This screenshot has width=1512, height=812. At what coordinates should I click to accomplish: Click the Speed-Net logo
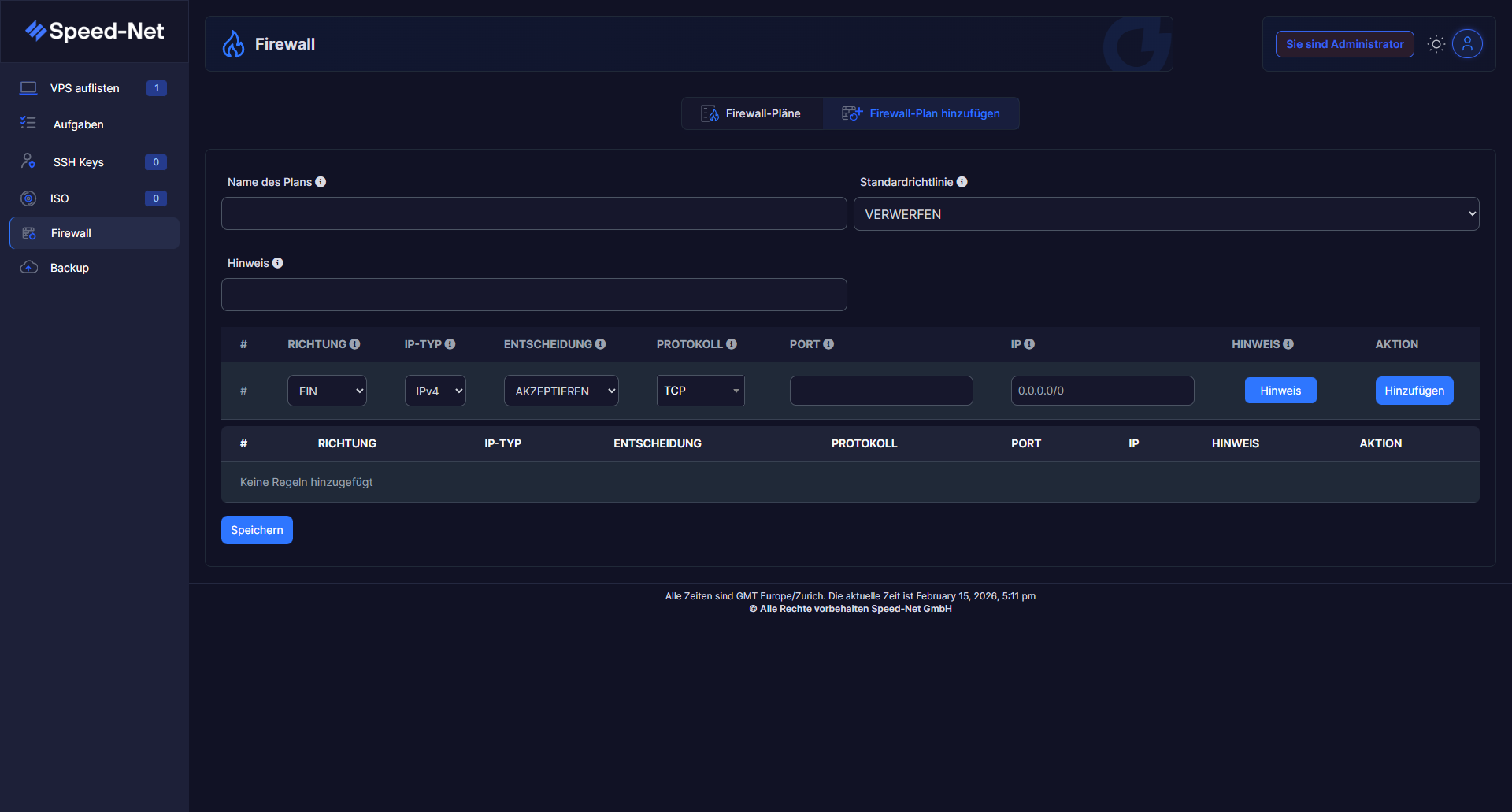click(94, 31)
